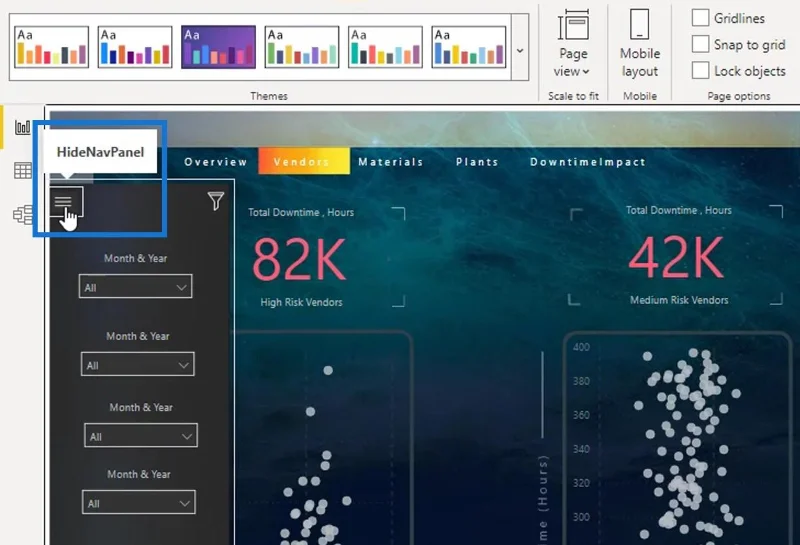Enable the Gridlines checkbox
The height and width of the screenshot is (545, 800).
tap(700, 18)
